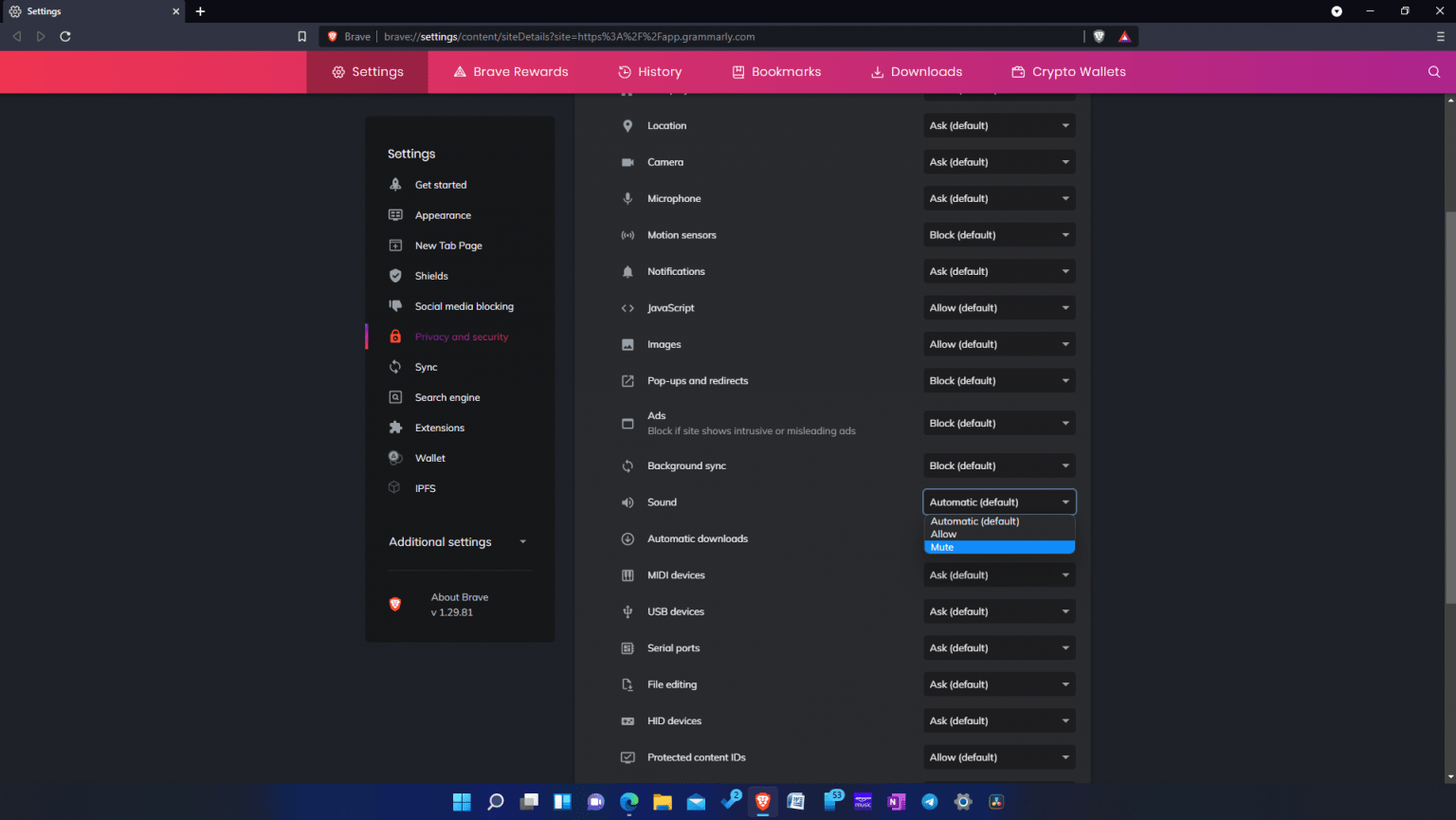Click the Brave shield icon near About Brave

point(394,604)
